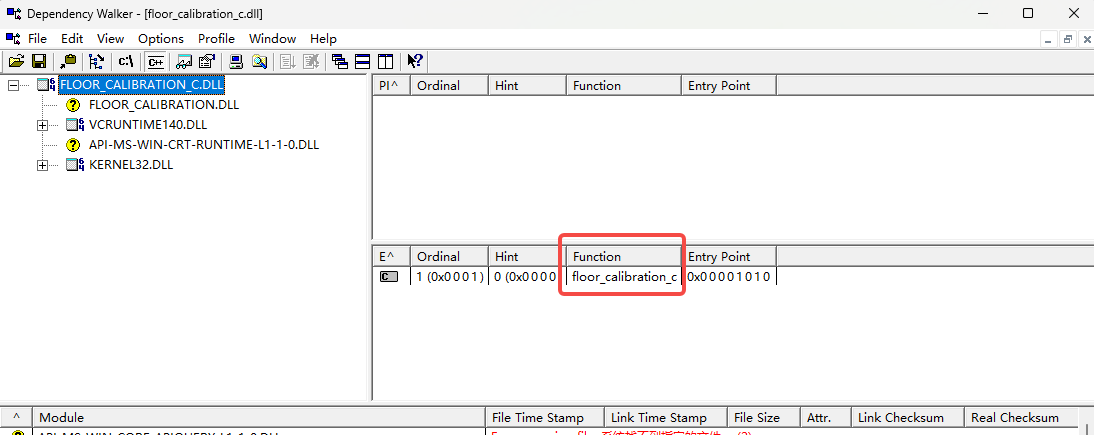Toggle Undecorate C++ Functions toolbar button

(x=156, y=61)
